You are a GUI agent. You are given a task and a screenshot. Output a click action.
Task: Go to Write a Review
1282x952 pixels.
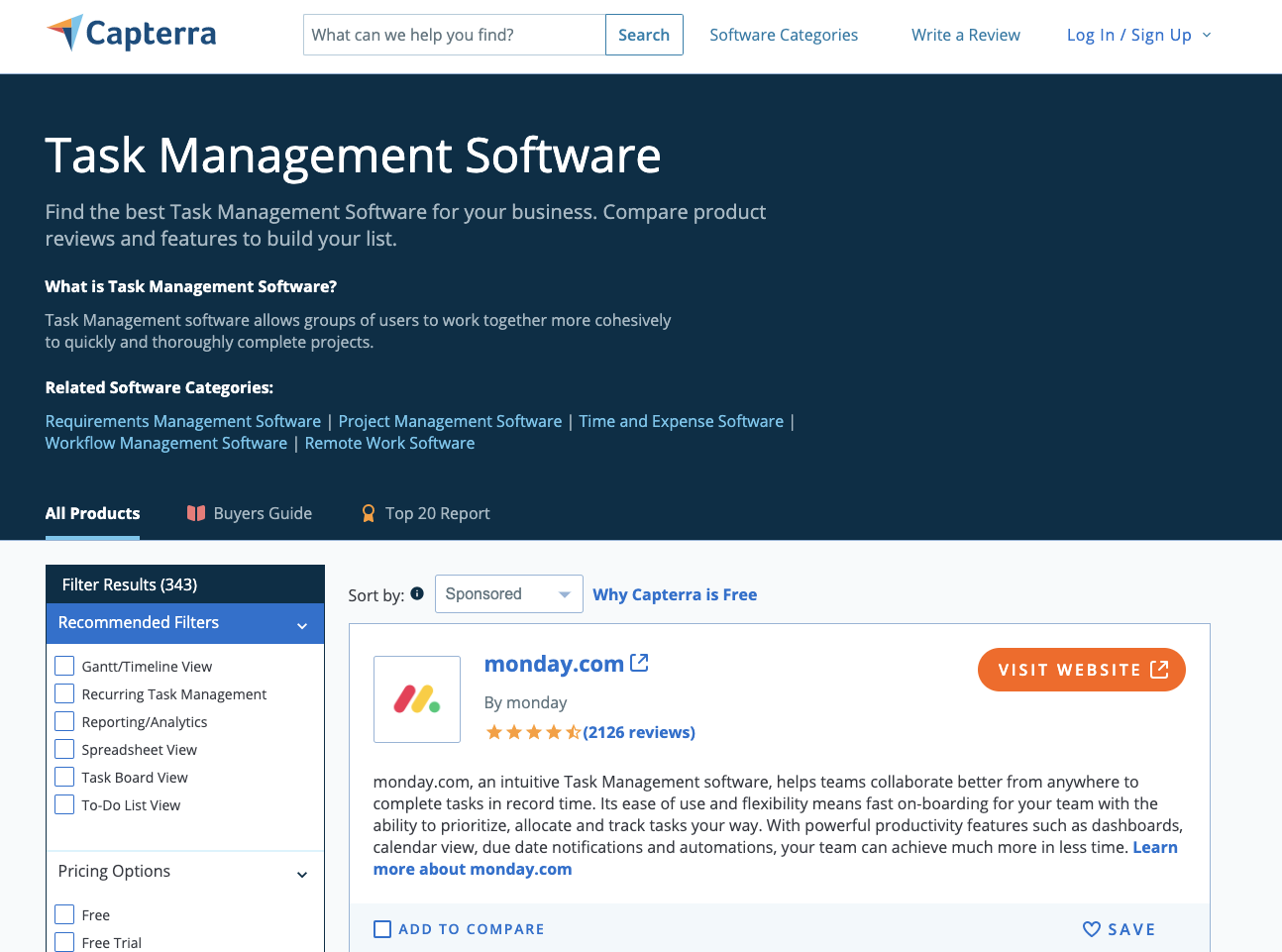tap(965, 35)
